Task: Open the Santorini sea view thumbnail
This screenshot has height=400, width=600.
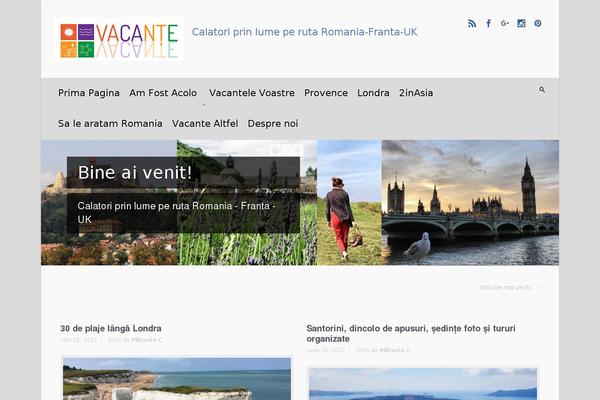Action: pos(423,384)
